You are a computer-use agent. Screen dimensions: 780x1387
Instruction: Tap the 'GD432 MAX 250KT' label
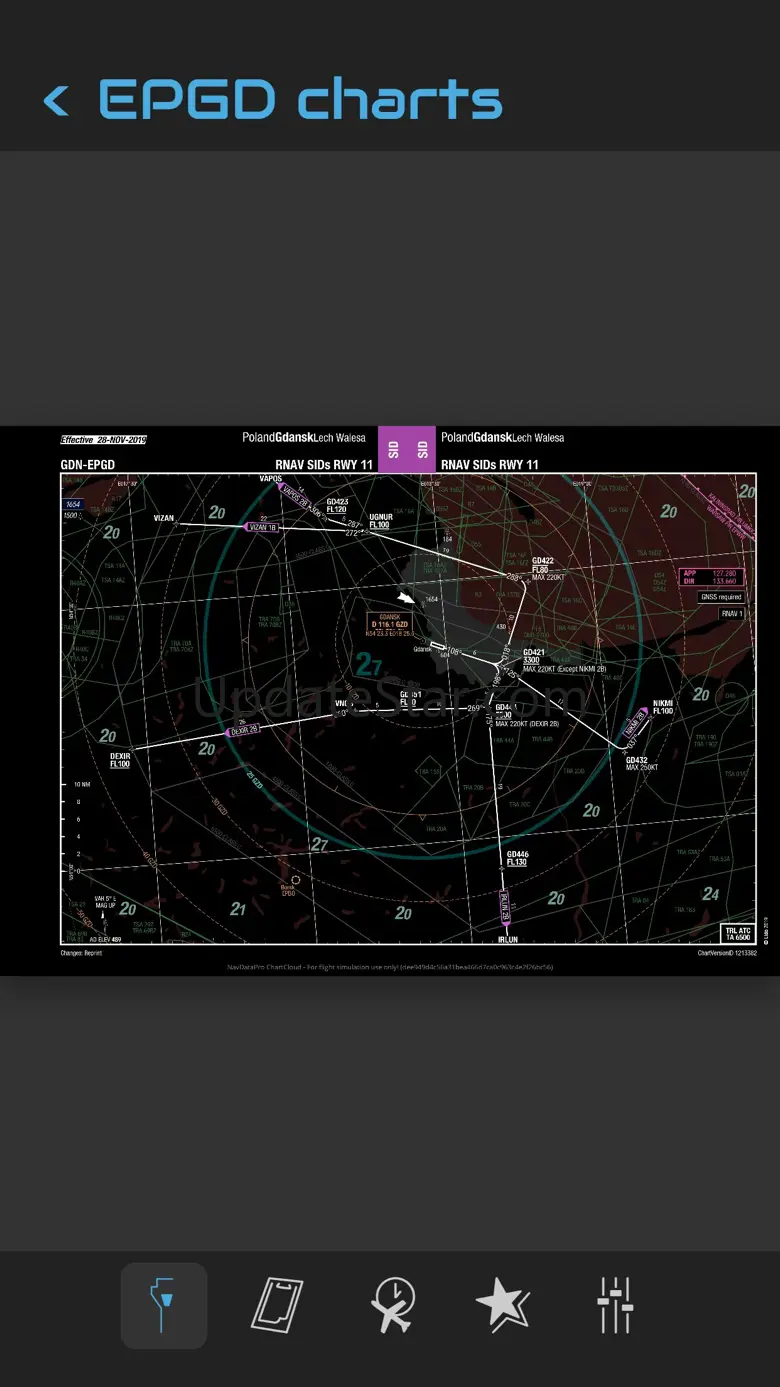pyautogui.click(x=642, y=764)
